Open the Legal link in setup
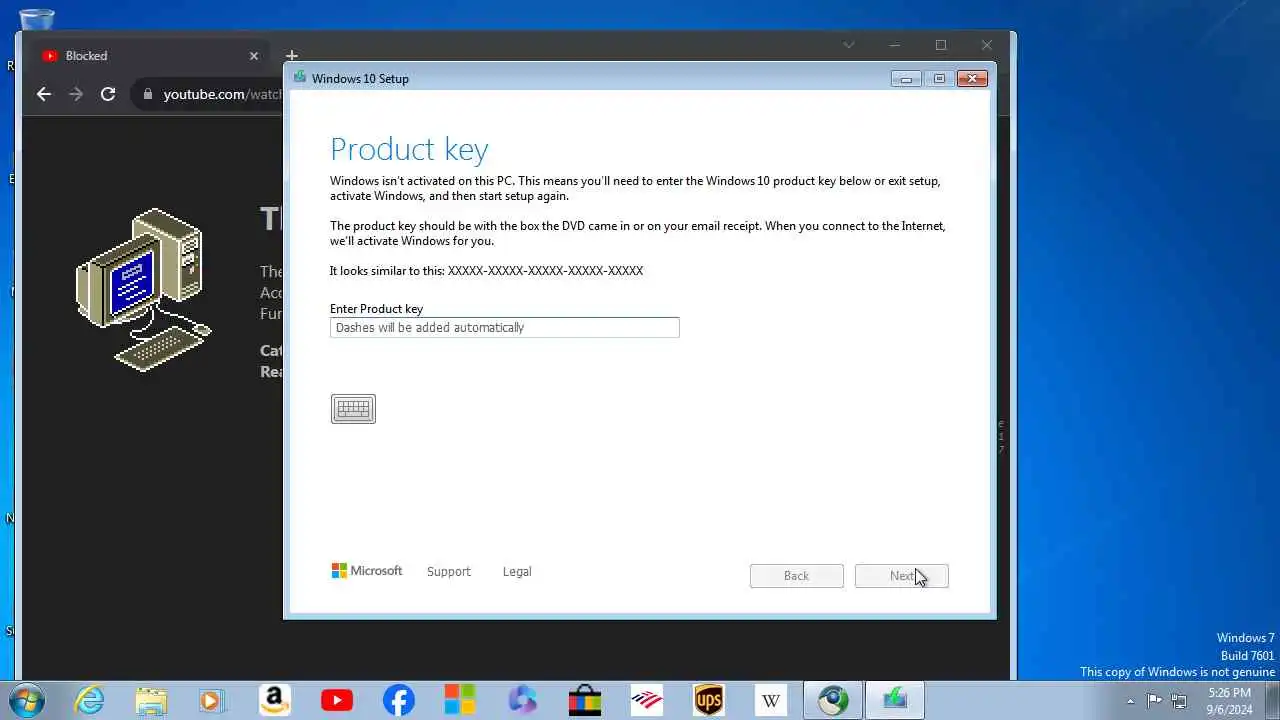 tap(517, 572)
